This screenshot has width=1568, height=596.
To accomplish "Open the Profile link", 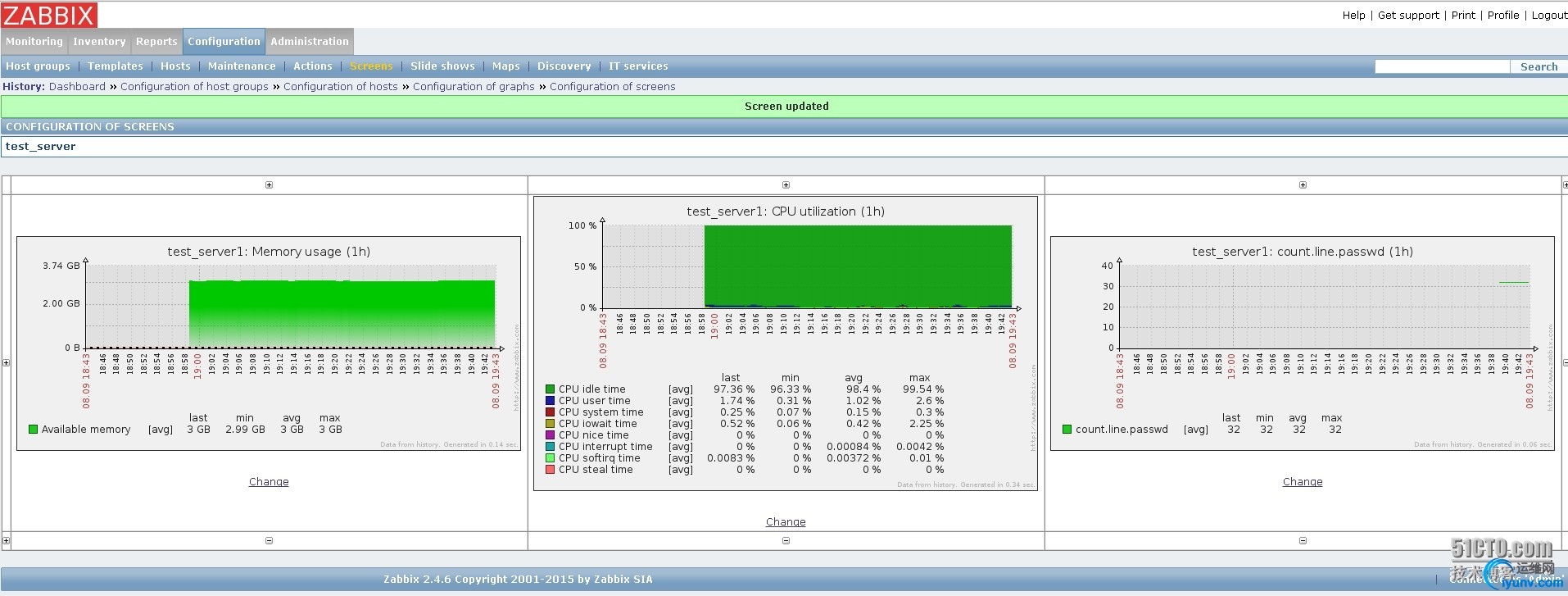I will 1503,15.
